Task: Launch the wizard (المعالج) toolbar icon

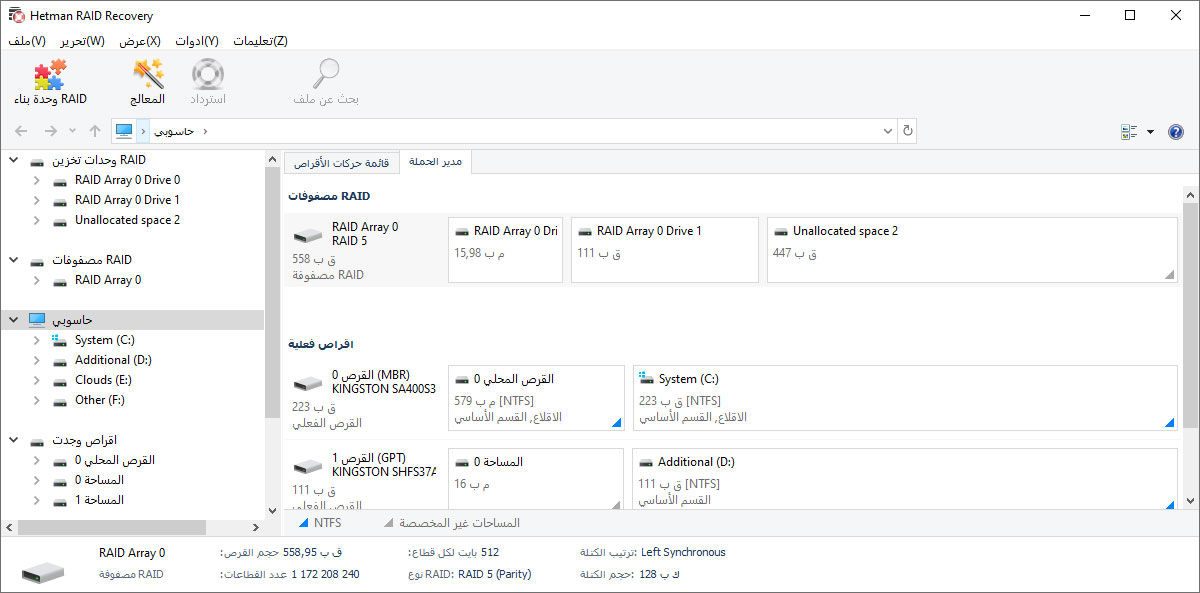Action: pos(148,83)
